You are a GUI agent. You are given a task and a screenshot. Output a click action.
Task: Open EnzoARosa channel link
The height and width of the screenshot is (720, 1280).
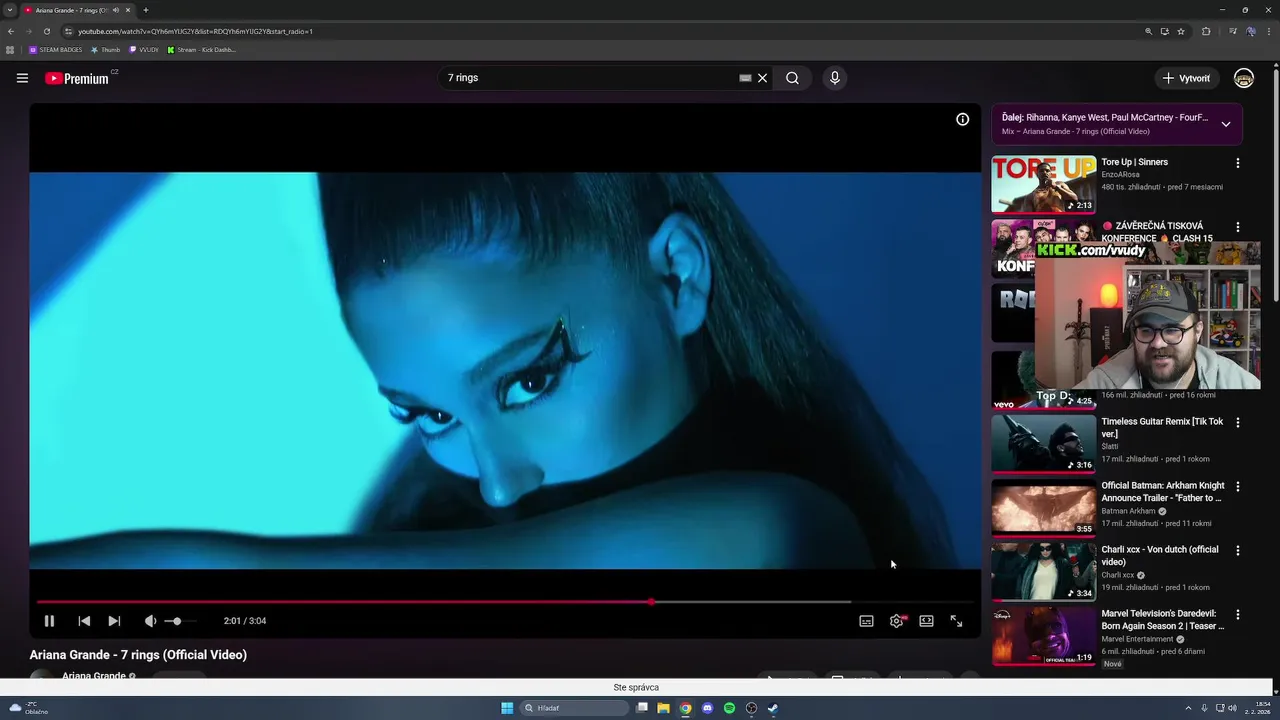pos(1120,175)
